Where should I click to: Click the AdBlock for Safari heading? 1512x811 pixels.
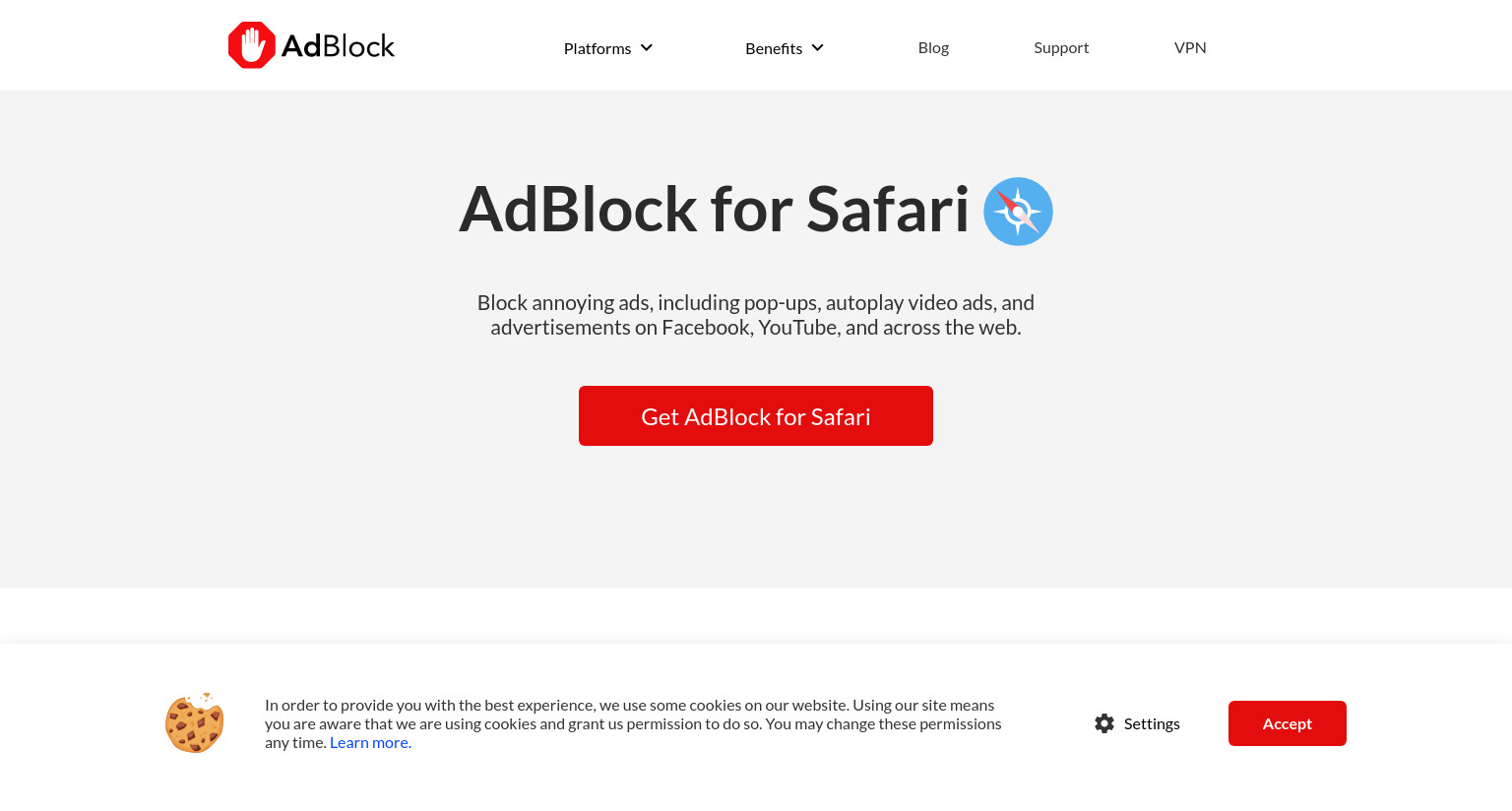pos(714,210)
